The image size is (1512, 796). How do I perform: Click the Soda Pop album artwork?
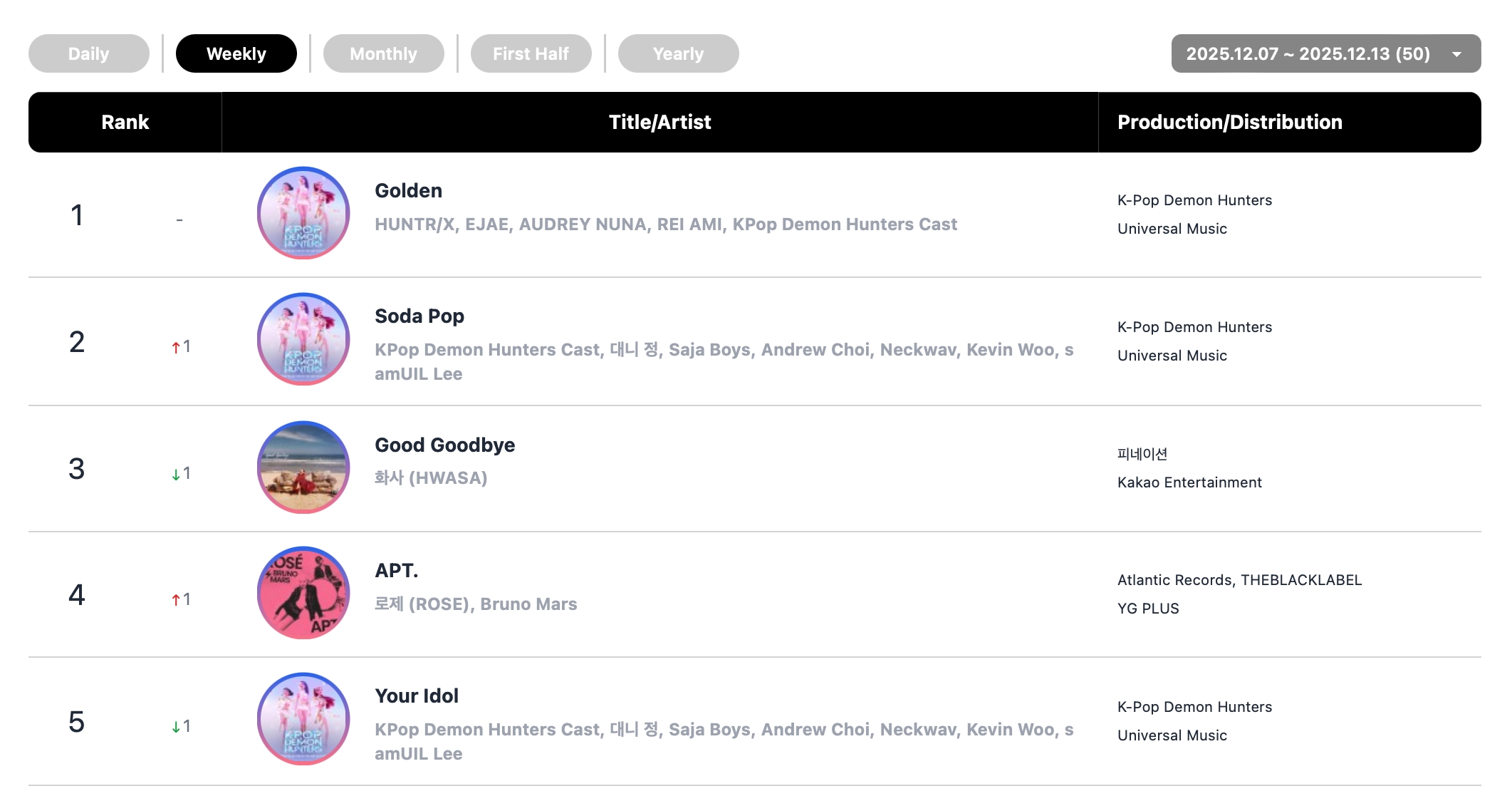click(303, 339)
